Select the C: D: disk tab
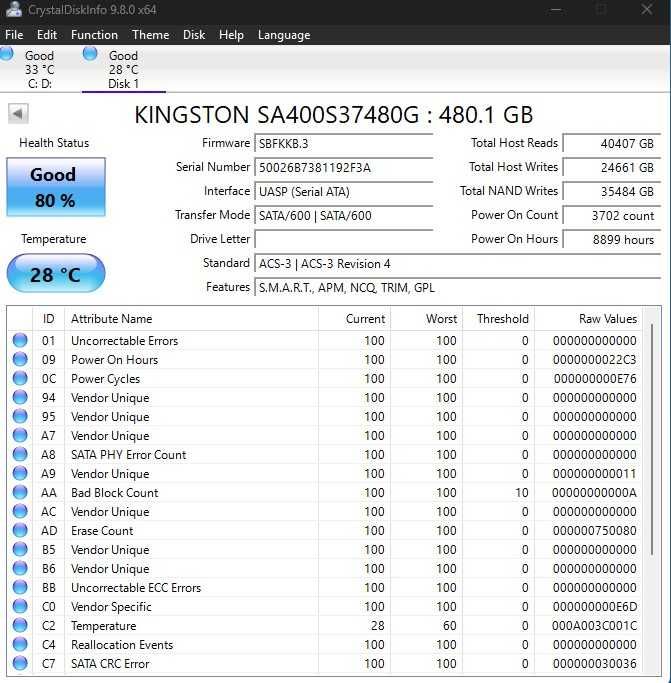Image resolution: width=671 pixels, height=683 pixels. coord(39,69)
